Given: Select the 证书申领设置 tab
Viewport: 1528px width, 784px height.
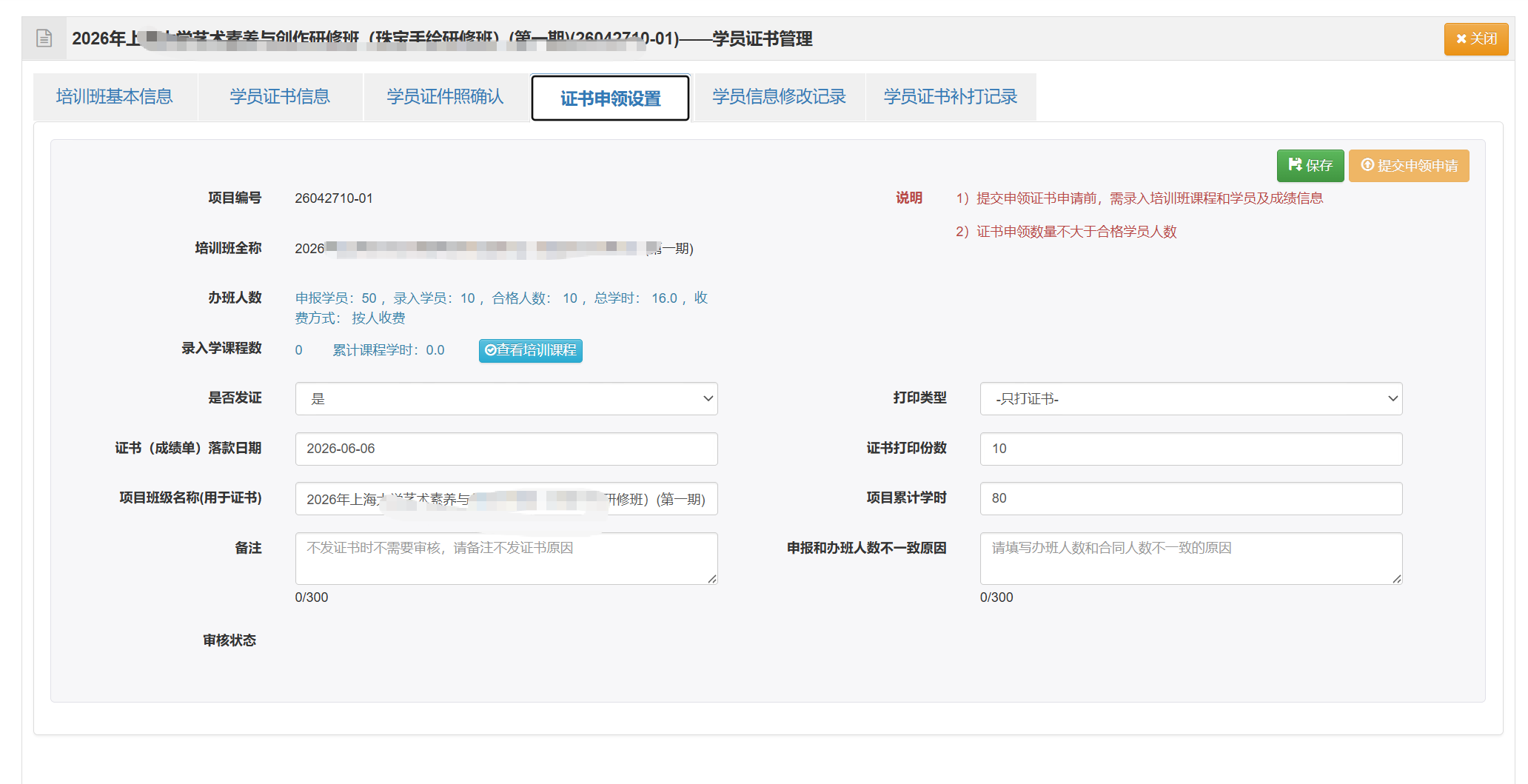Looking at the screenshot, I should pos(610,98).
